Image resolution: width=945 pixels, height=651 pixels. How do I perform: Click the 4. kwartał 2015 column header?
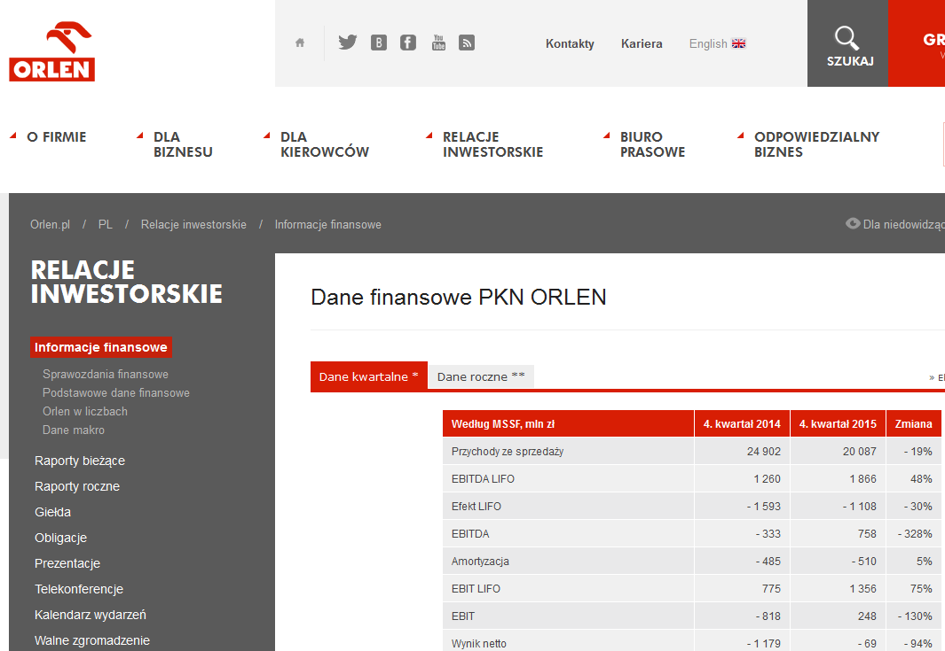pyautogui.click(x=838, y=424)
